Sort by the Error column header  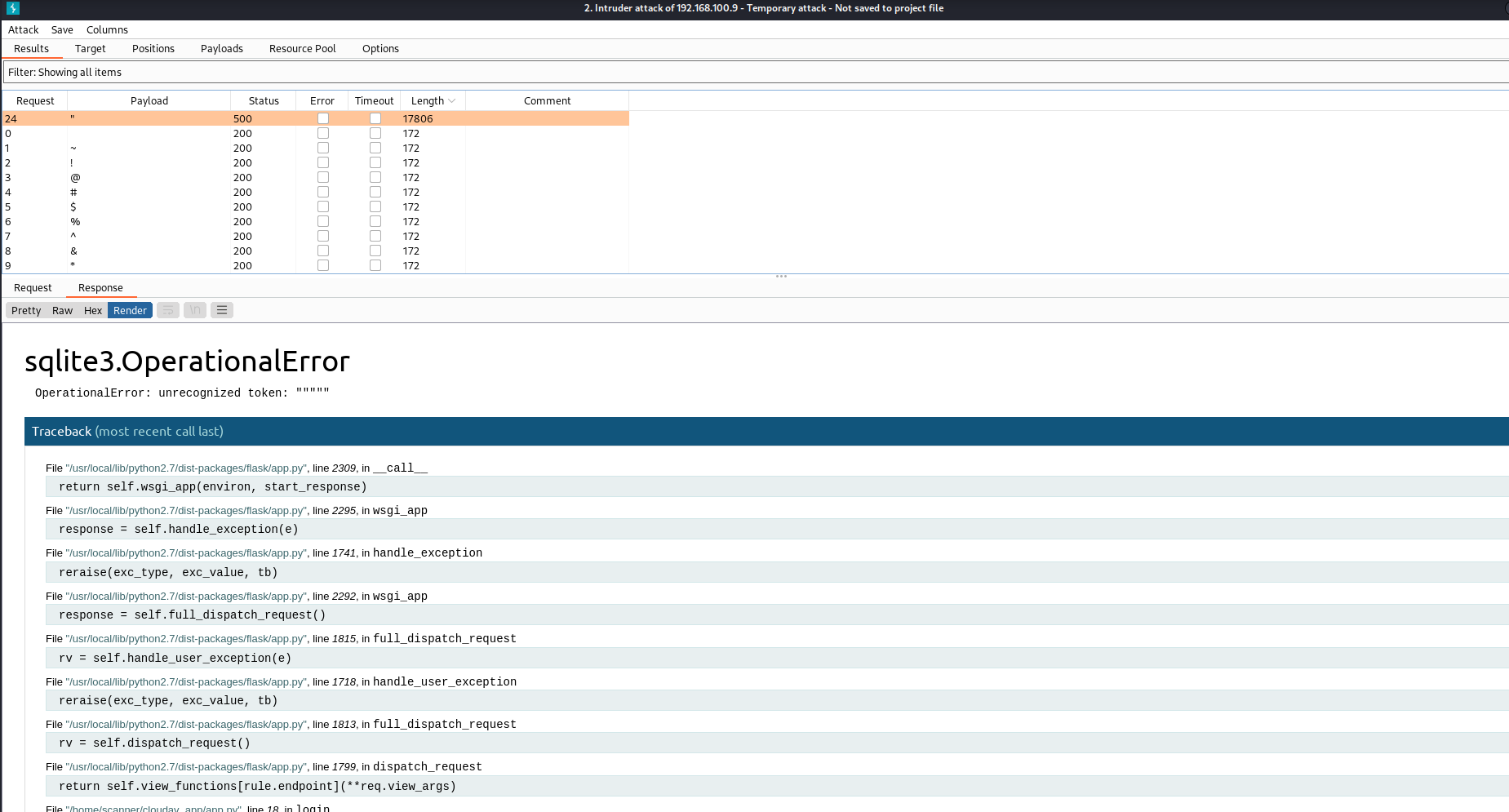click(x=322, y=101)
